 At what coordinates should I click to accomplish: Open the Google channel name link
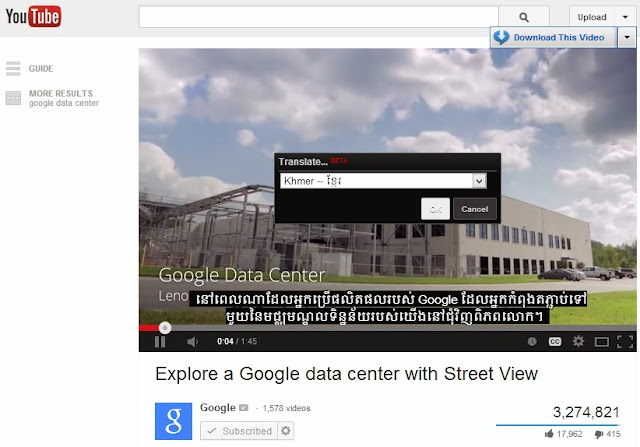pyautogui.click(x=218, y=407)
